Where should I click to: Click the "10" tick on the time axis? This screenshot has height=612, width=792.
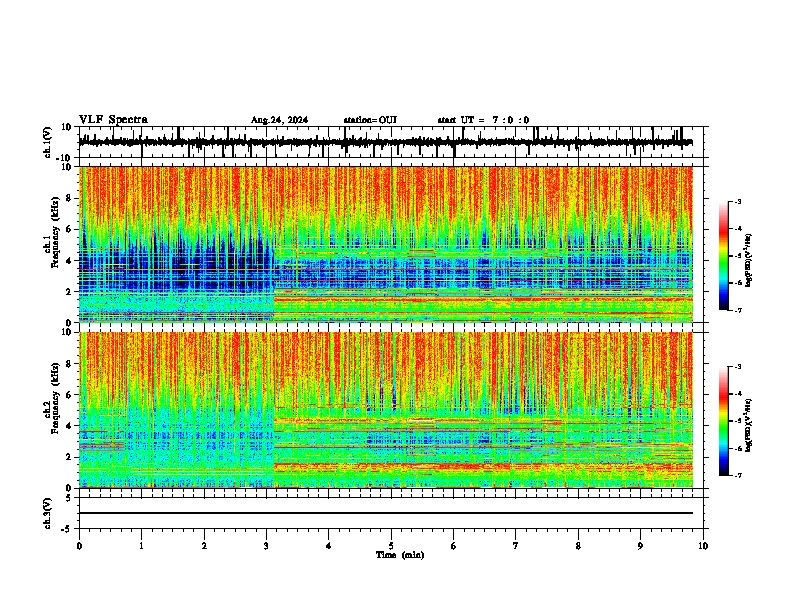[x=703, y=546]
